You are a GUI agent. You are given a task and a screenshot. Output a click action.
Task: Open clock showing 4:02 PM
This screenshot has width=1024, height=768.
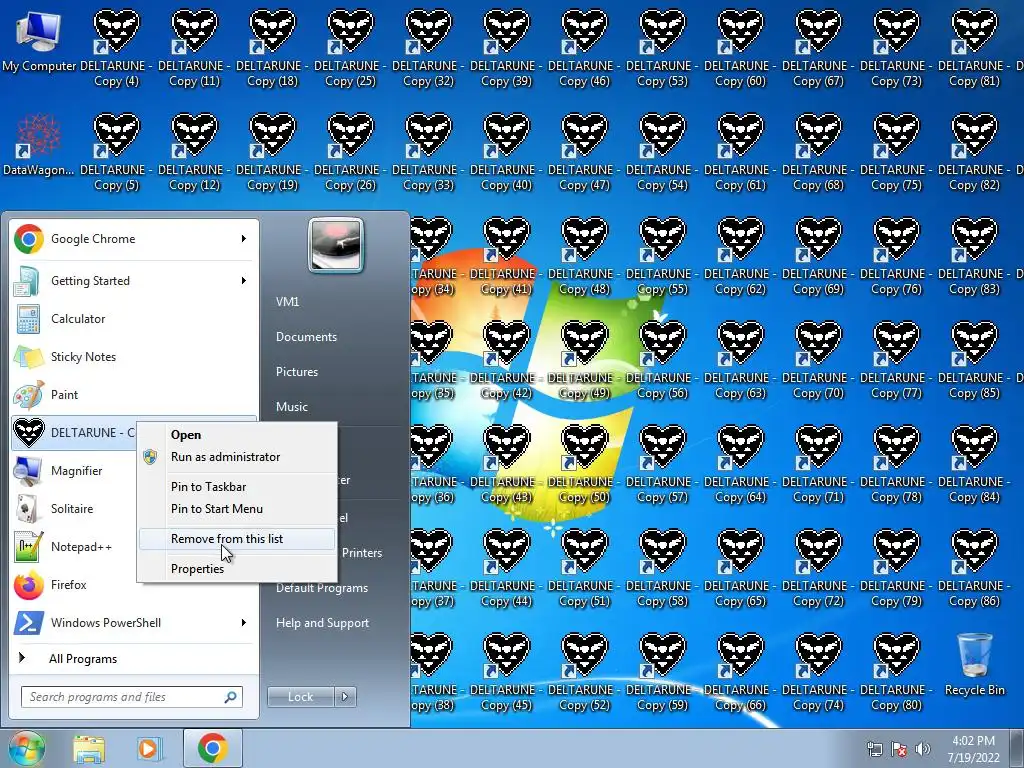coord(973,748)
